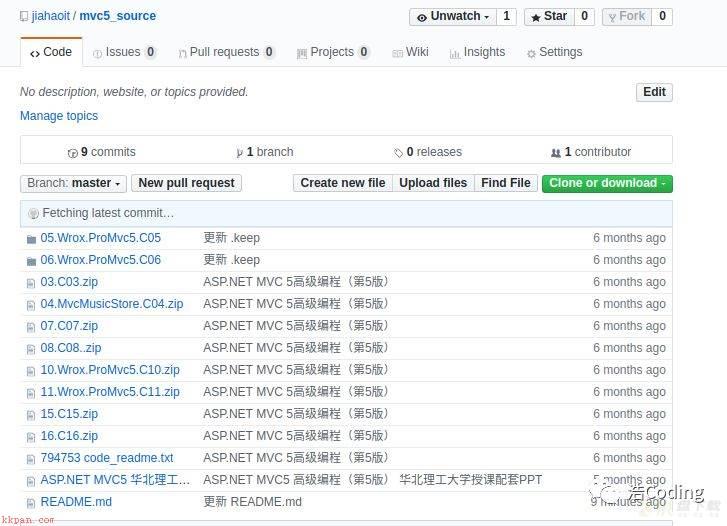Open the watchers count 1

click(506, 17)
